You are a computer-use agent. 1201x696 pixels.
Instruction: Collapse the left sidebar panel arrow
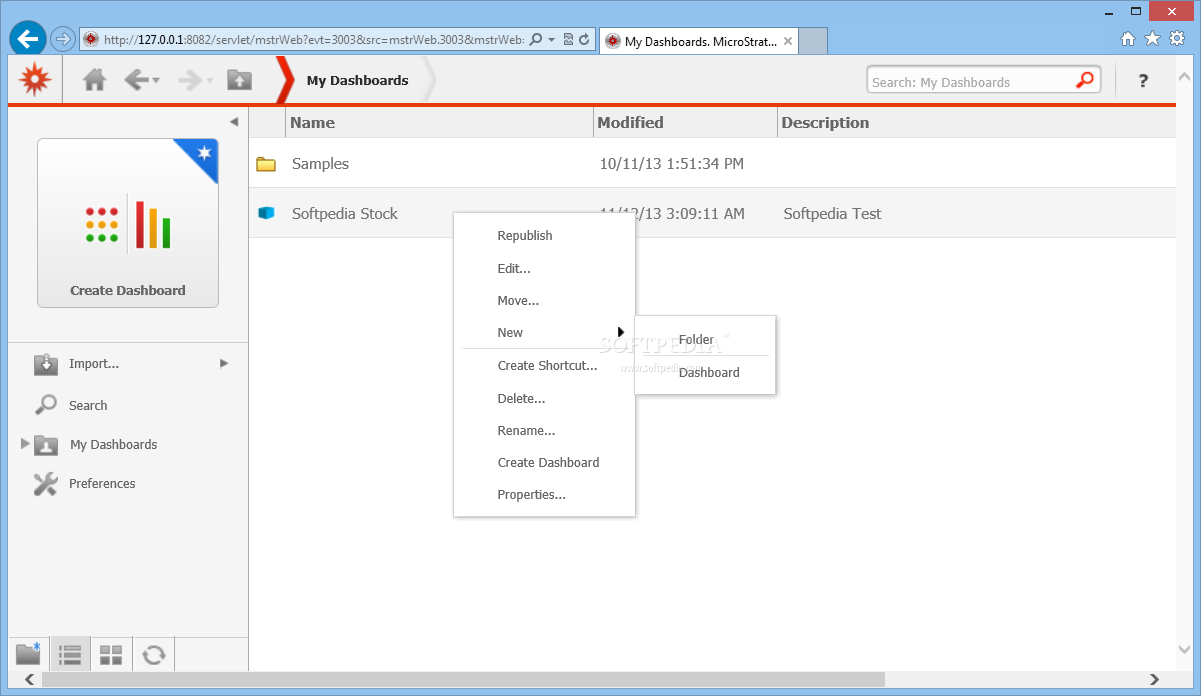tap(234, 122)
